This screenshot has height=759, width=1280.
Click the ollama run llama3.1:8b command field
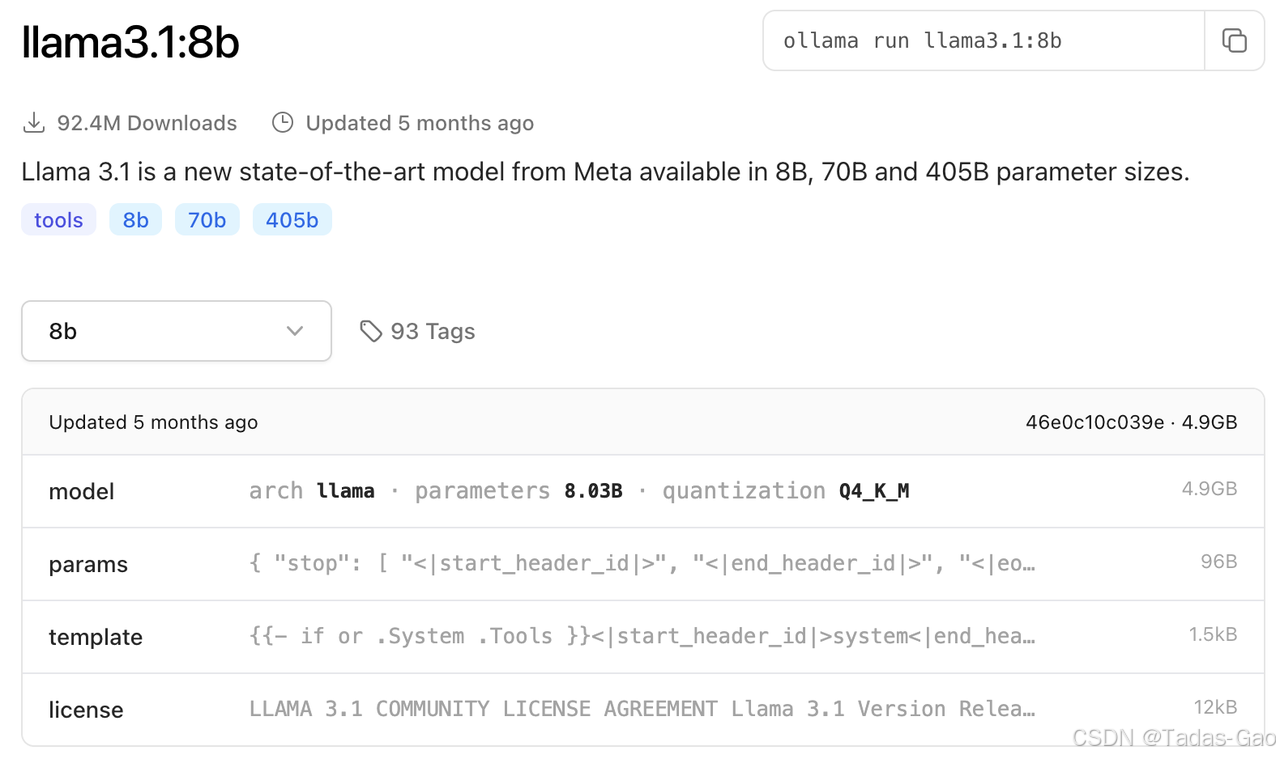984,41
